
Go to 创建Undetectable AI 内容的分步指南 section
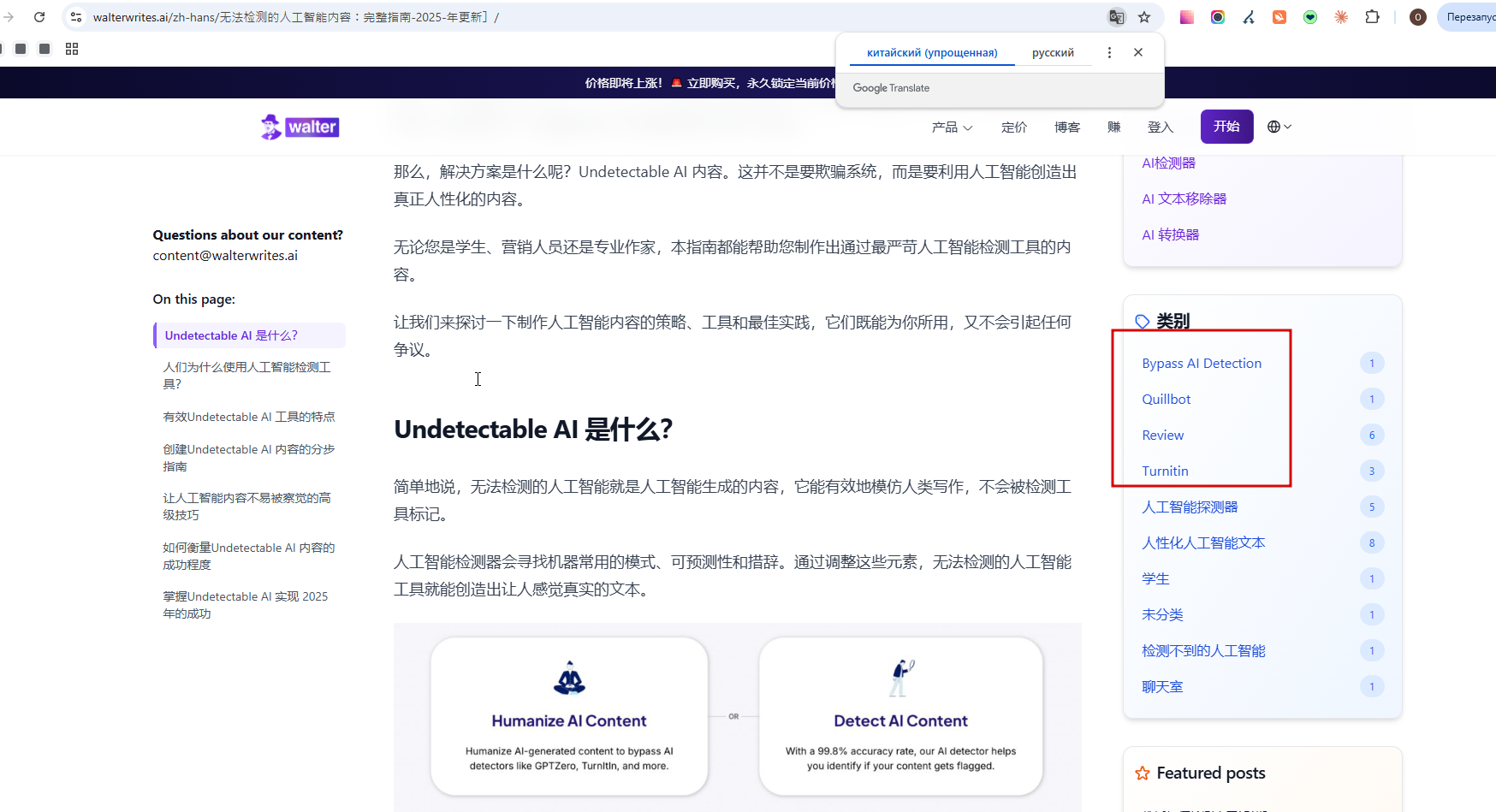click(x=248, y=458)
